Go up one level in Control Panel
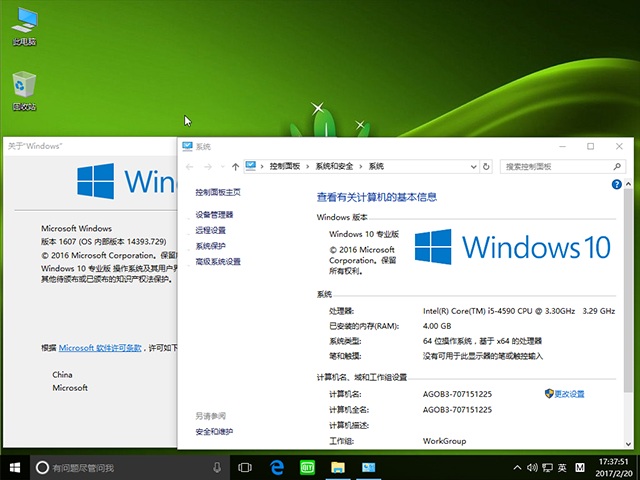Viewport: 640px width, 480px height. click(x=235, y=167)
